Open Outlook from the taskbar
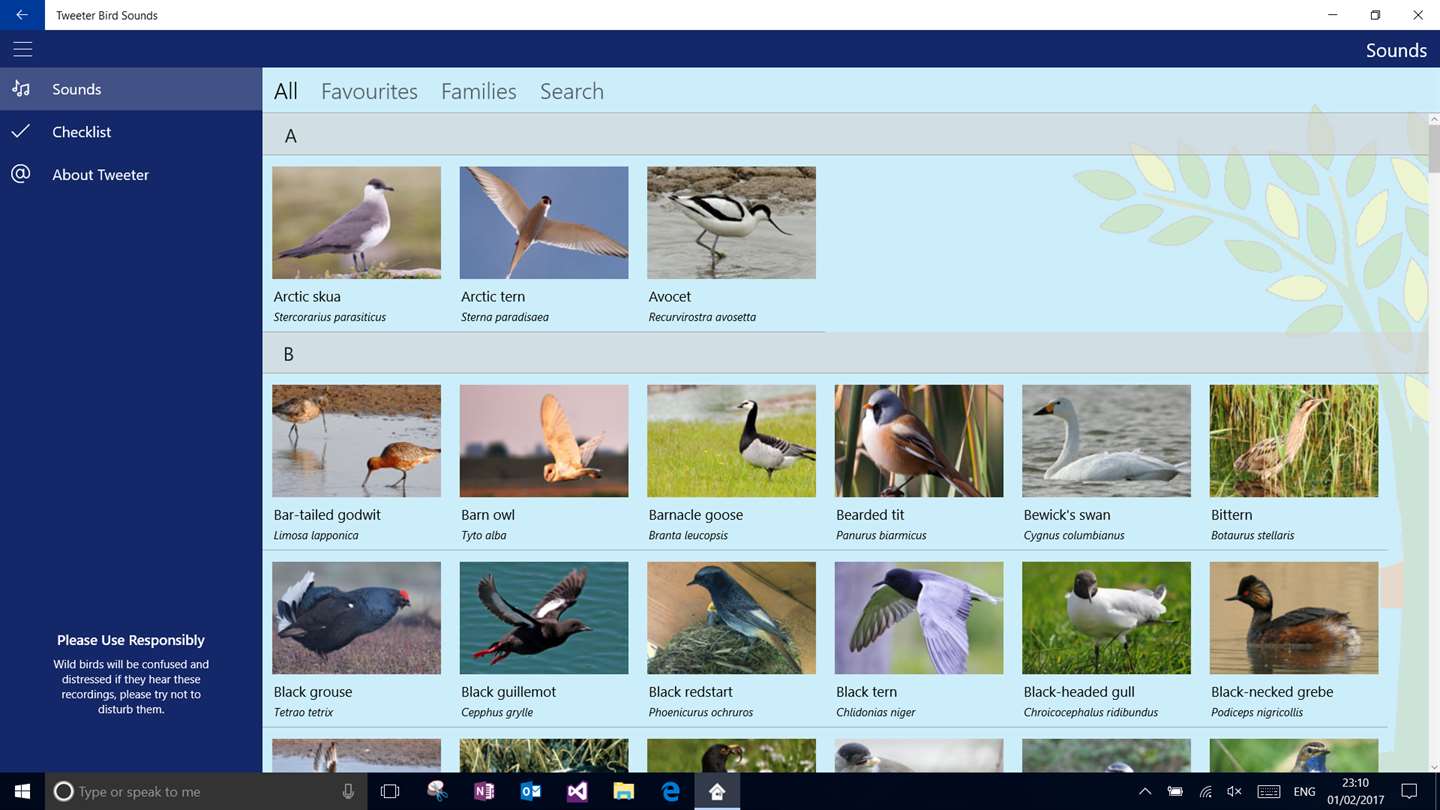 coord(531,791)
